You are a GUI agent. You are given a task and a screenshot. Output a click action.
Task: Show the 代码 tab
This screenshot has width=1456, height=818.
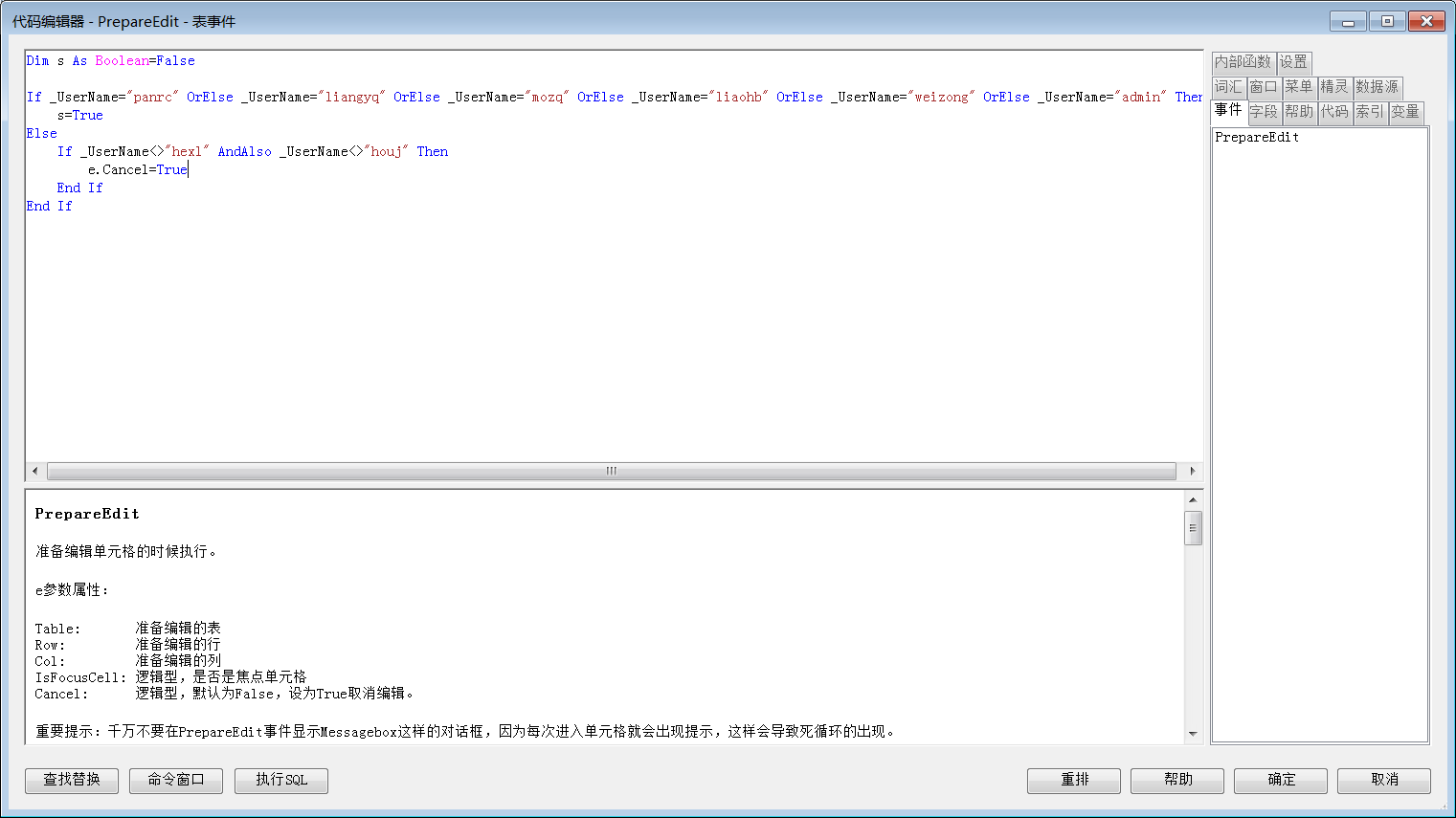click(x=1334, y=112)
